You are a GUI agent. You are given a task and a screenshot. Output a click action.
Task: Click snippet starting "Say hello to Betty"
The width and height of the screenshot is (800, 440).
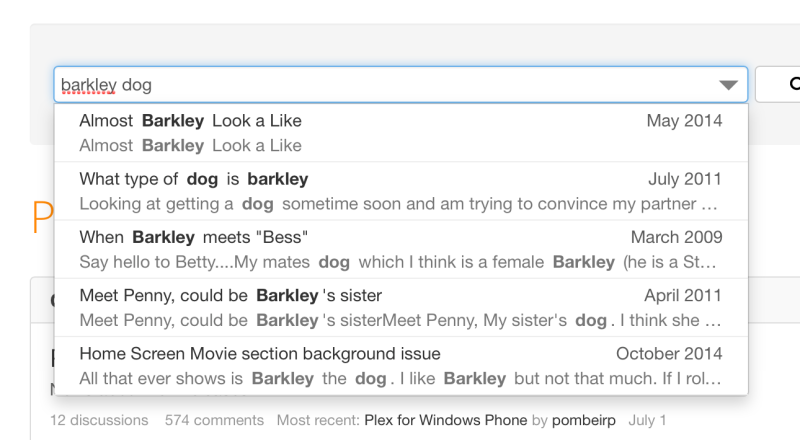398,262
